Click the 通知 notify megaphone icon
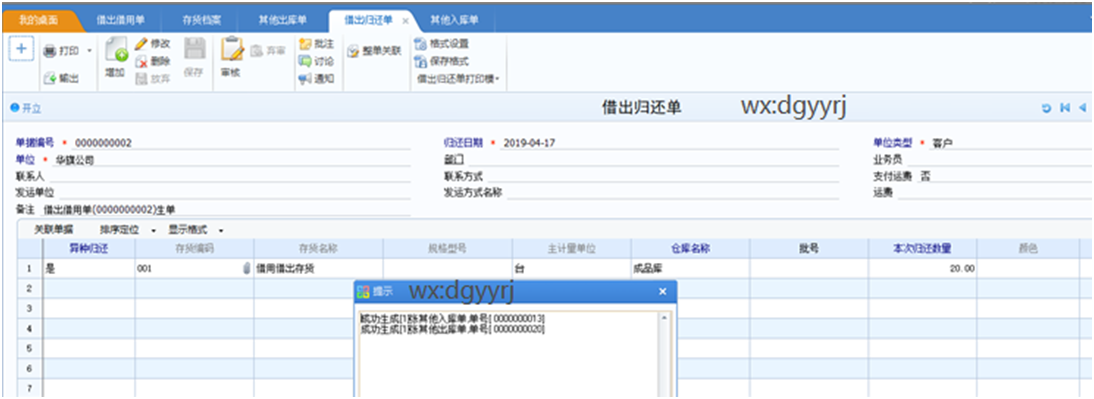 (x=305, y=78)
